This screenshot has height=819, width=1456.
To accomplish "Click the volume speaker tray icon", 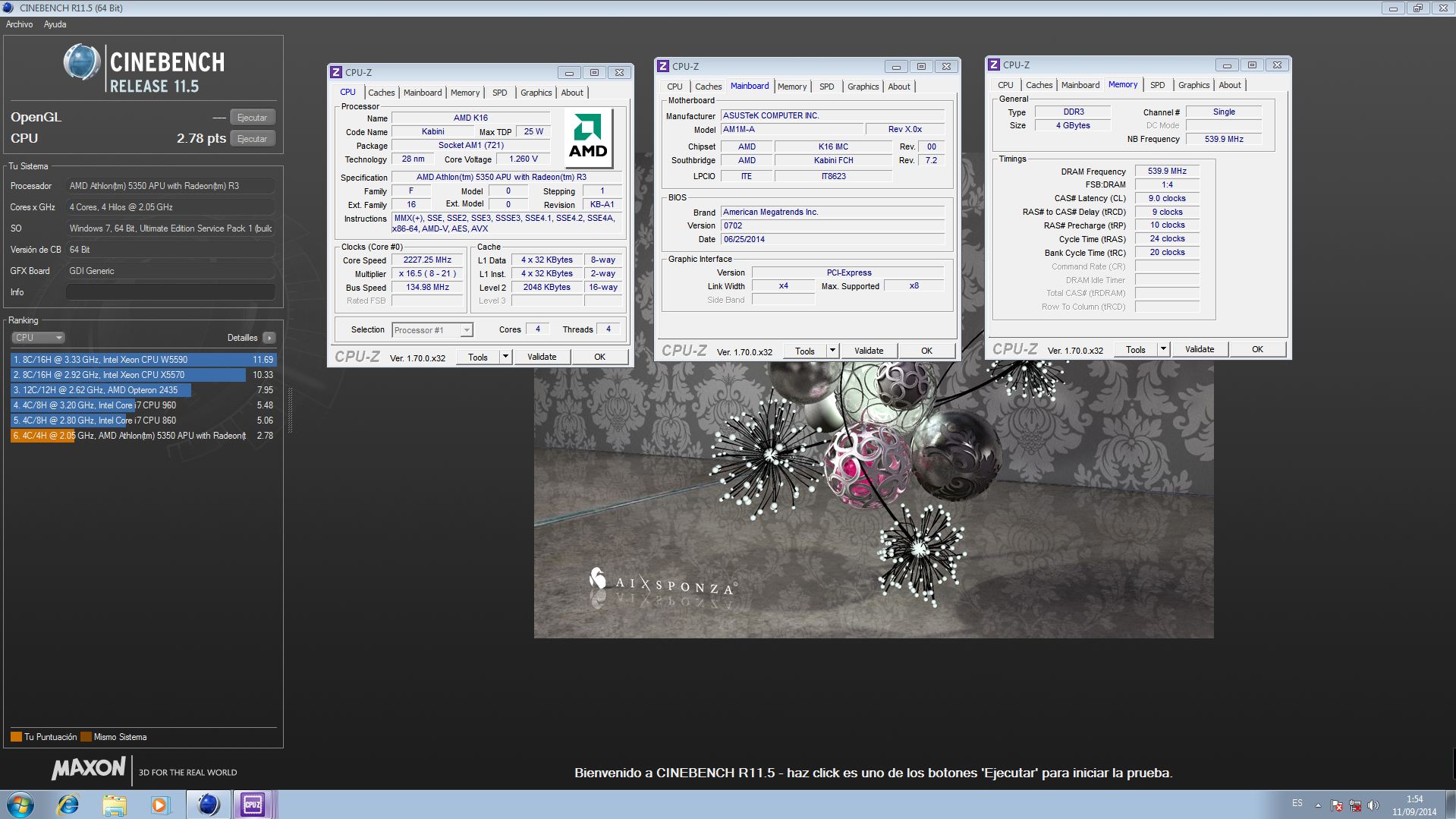I will 1374,805.
